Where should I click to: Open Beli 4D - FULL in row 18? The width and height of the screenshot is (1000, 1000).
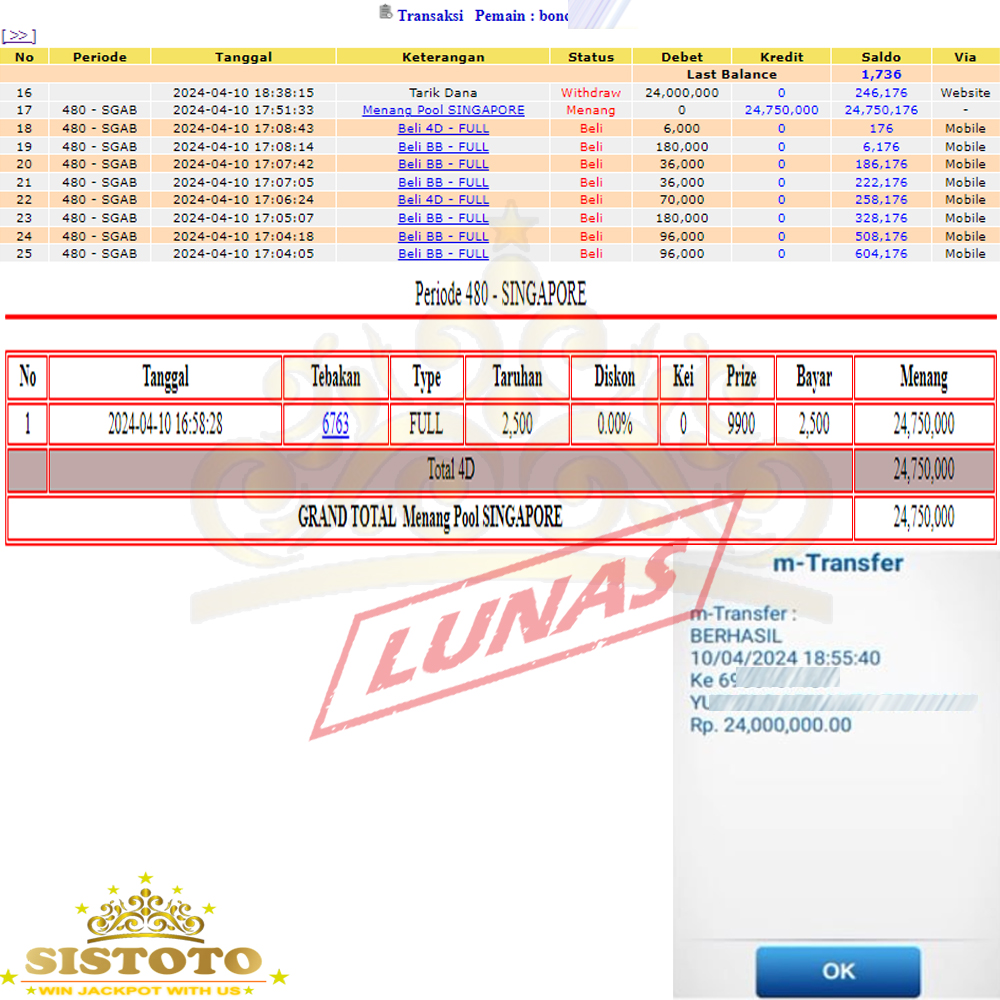pos(443,128)
